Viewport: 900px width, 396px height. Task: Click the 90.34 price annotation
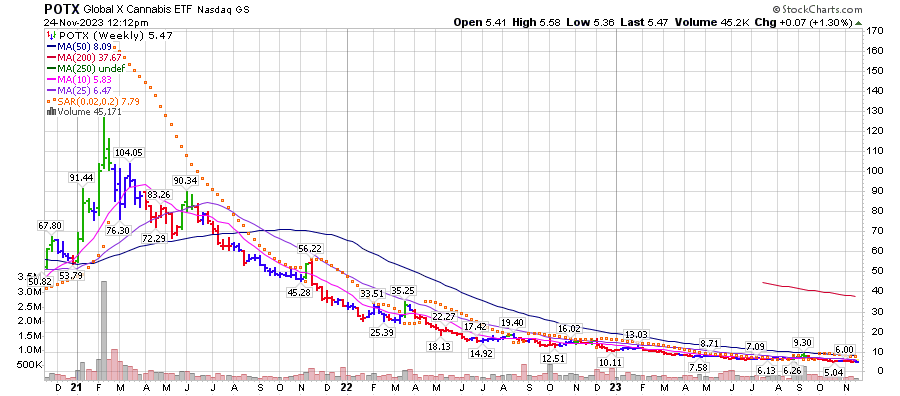pos(186,180)
